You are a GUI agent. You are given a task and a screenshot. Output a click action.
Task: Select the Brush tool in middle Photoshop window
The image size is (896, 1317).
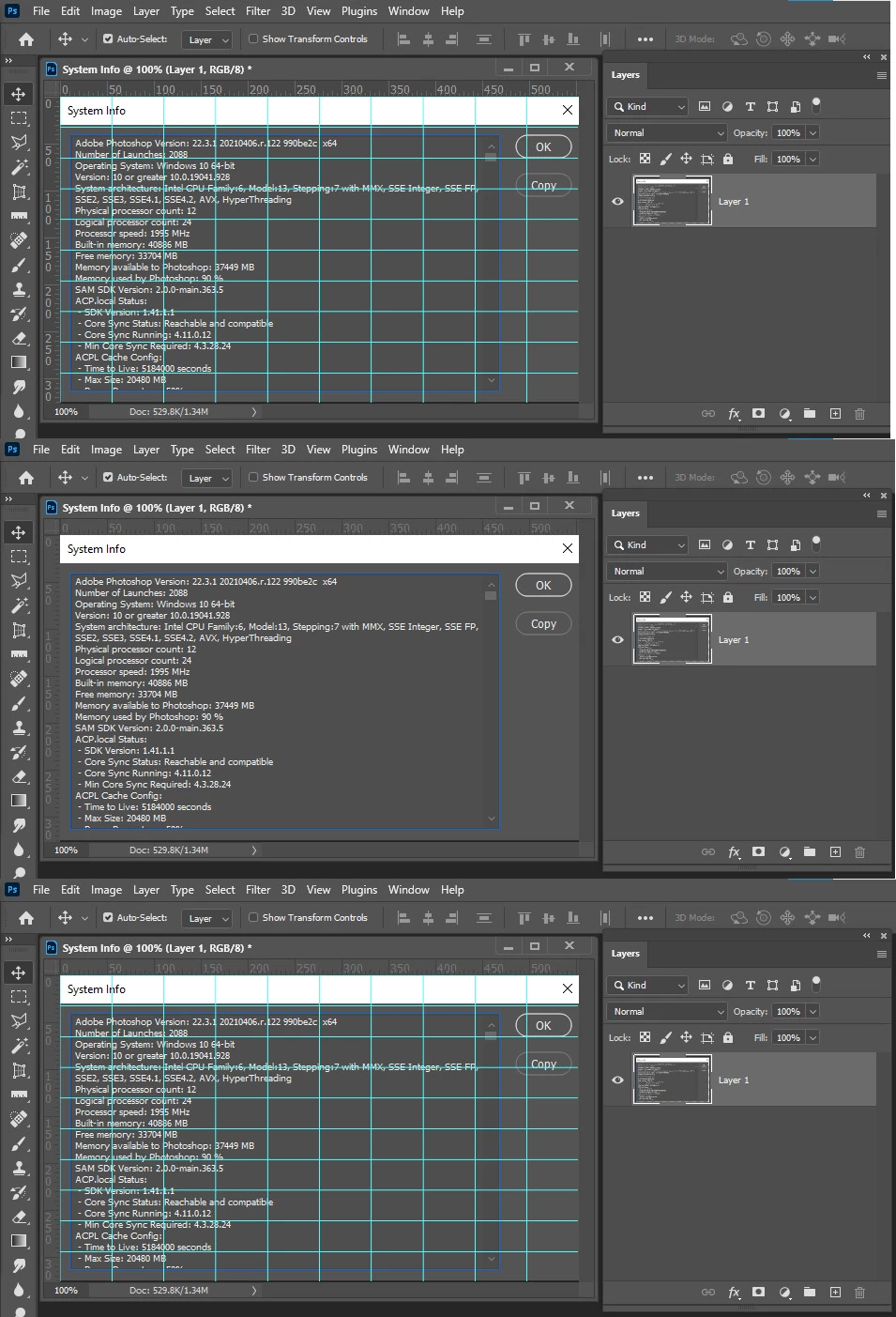click(19, 703)
